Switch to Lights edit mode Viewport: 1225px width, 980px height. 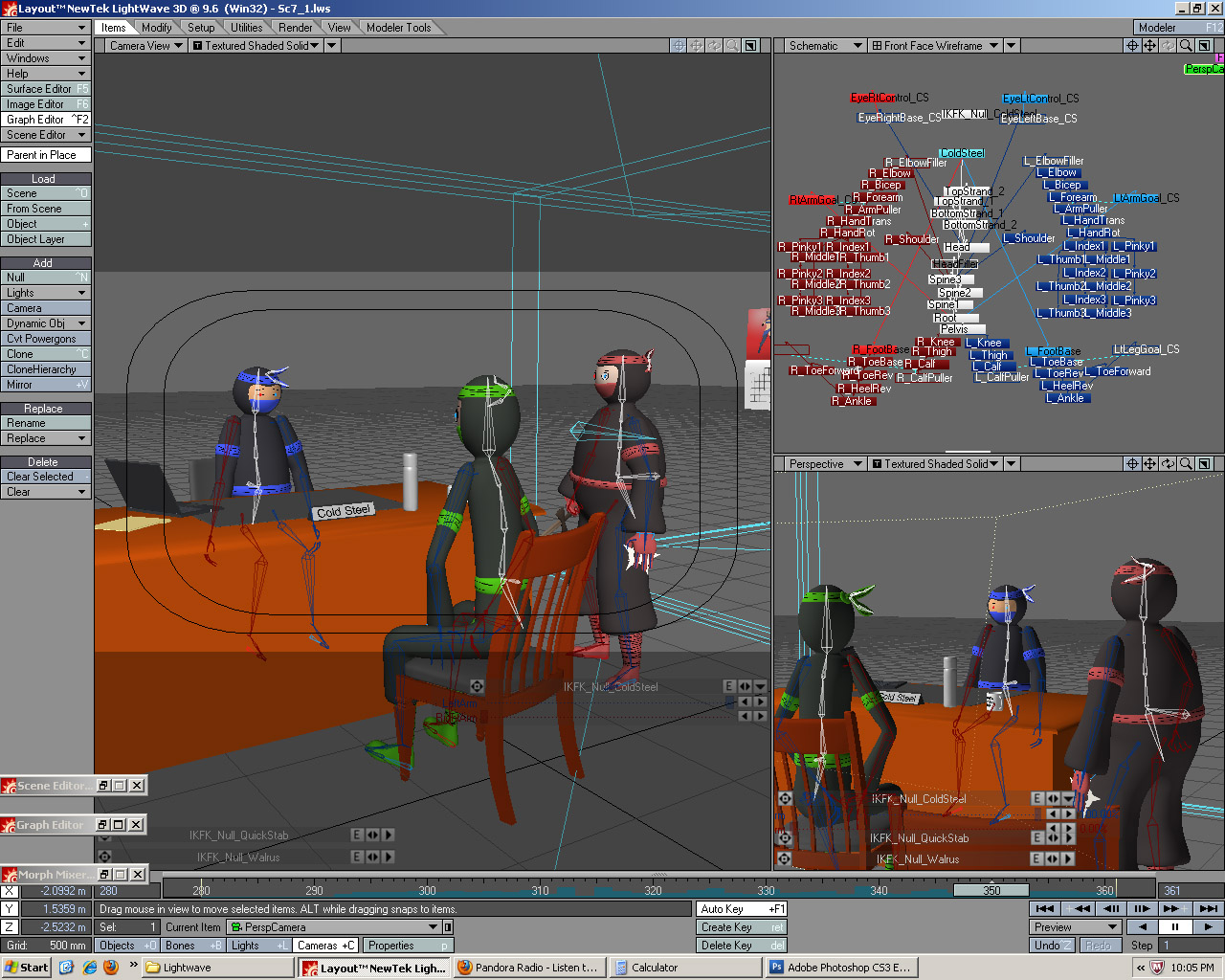click(x=258, y=945)
